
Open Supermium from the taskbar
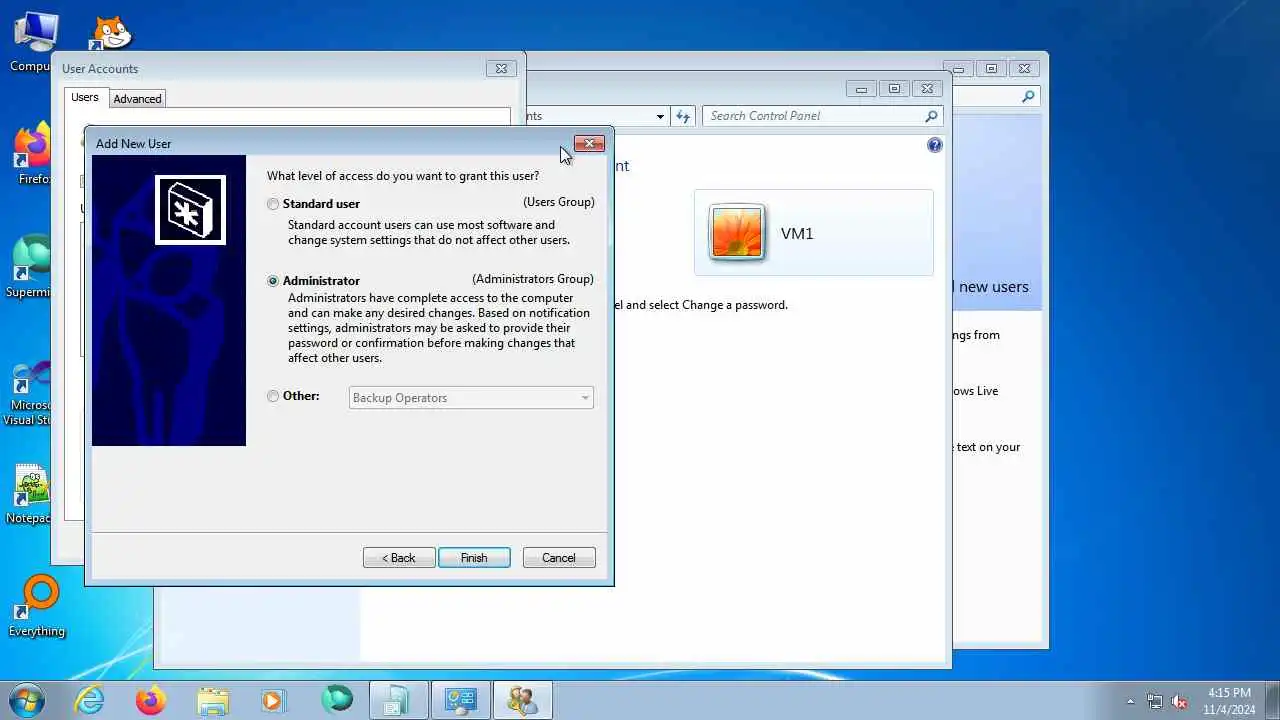337,700
